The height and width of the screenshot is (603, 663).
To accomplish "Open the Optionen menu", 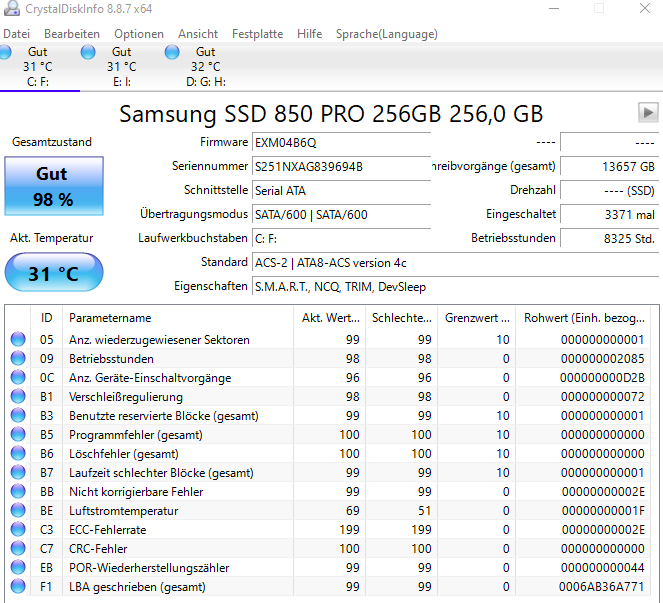I will click(139, 34).
